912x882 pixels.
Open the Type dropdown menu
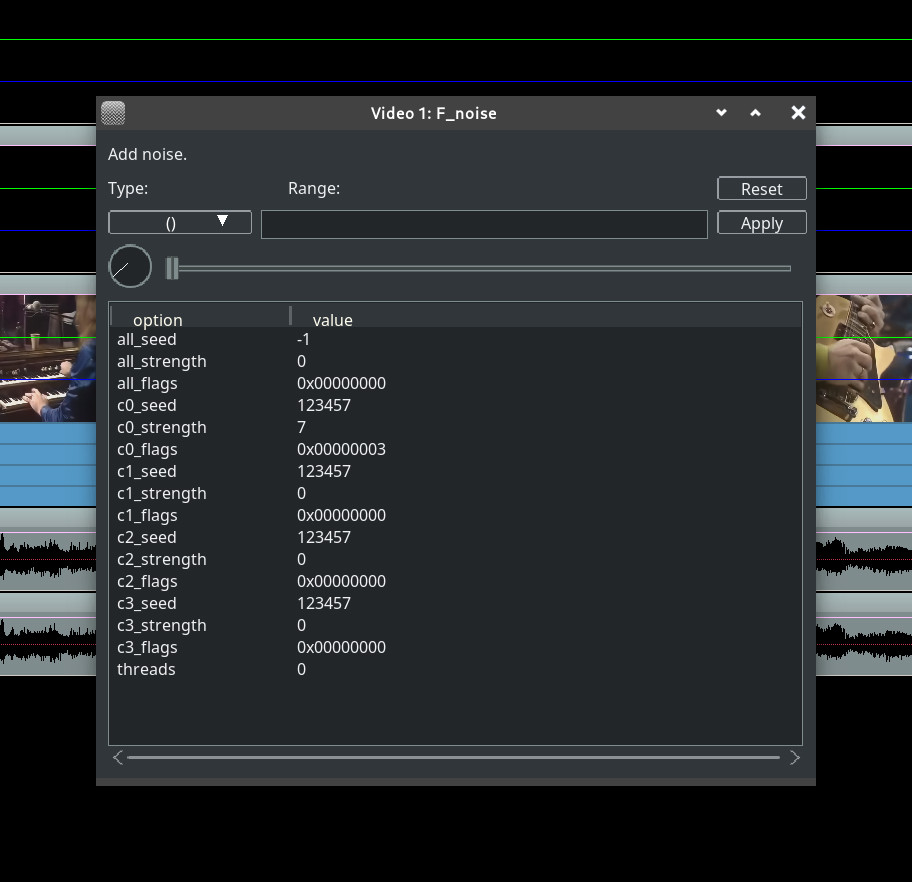pyautogui.click(x=180, y=222)
